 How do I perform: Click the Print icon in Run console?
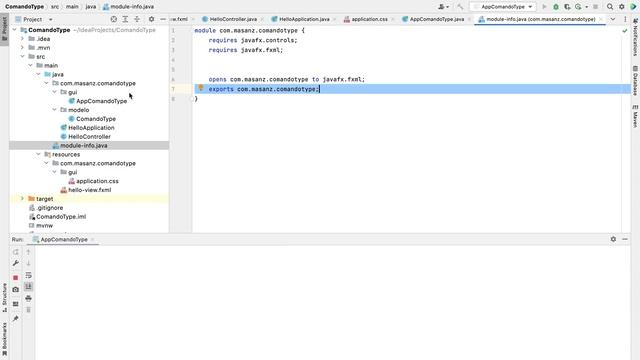28,299
